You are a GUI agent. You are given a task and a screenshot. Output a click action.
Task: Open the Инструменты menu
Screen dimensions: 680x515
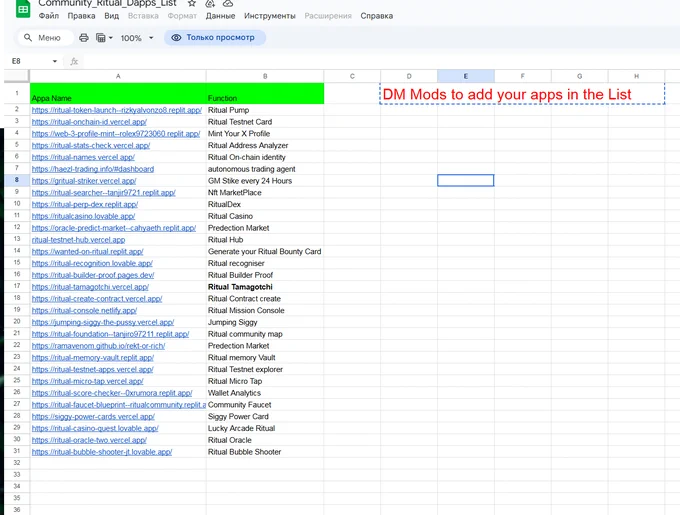pos(269,16)
